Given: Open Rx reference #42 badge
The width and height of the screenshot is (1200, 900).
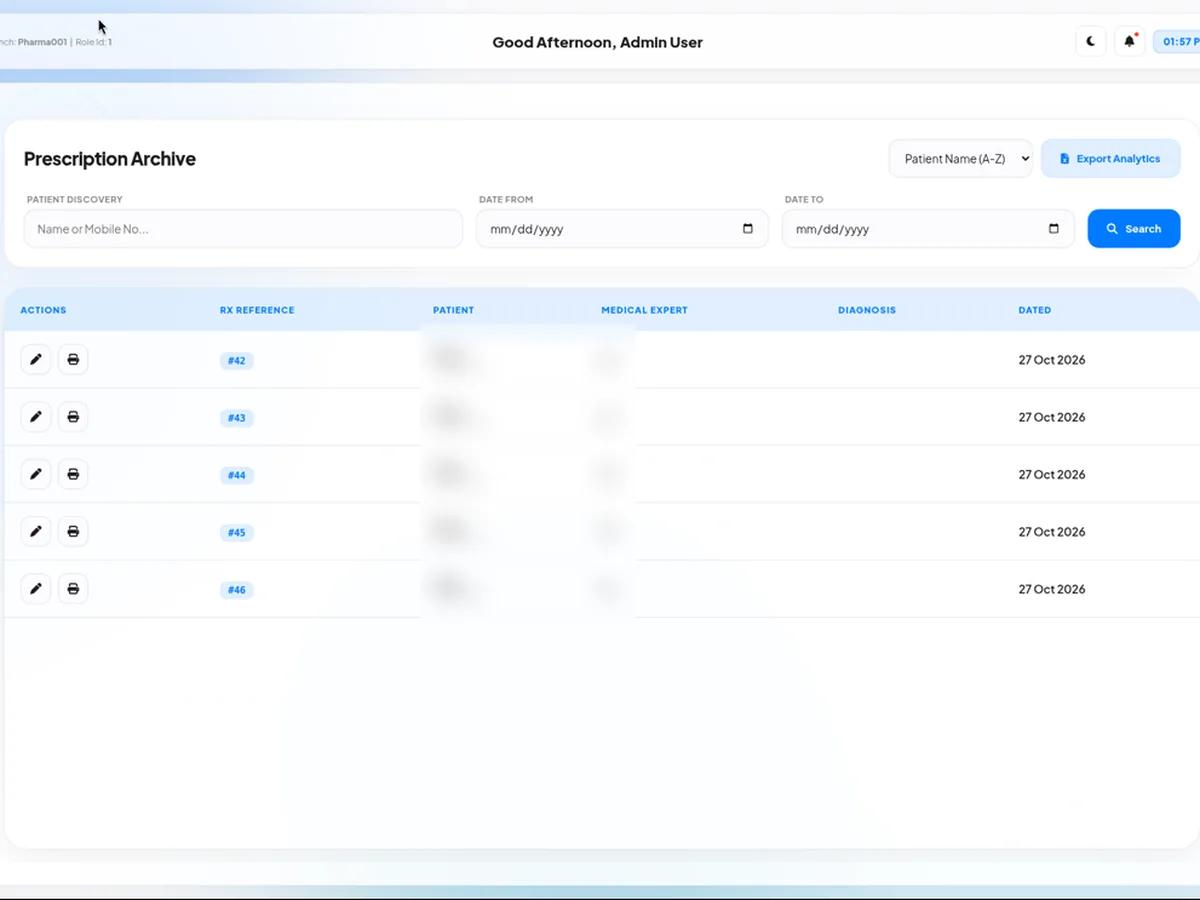Looking at the screenshot, I should point(237,360).
